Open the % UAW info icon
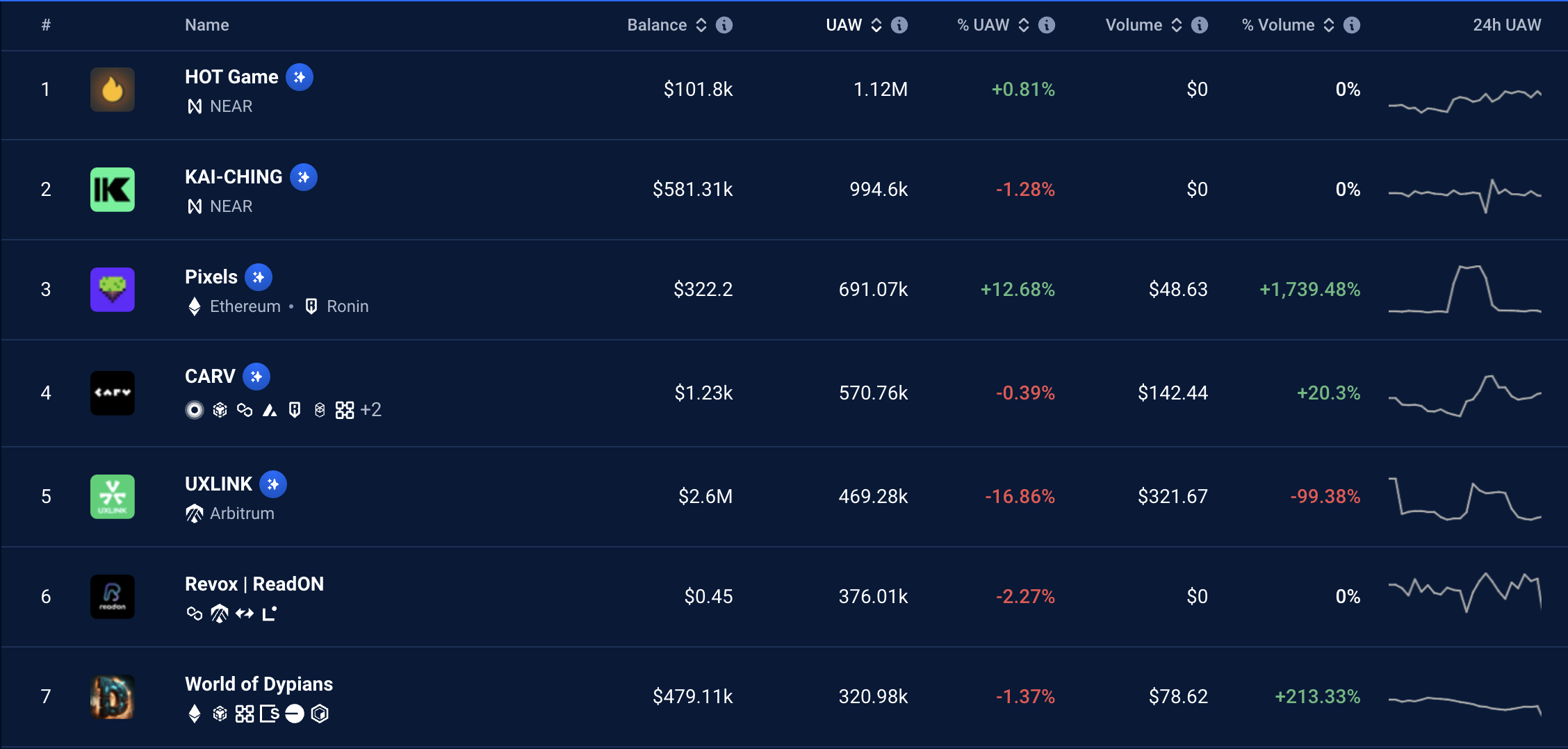 point(1047,25)
